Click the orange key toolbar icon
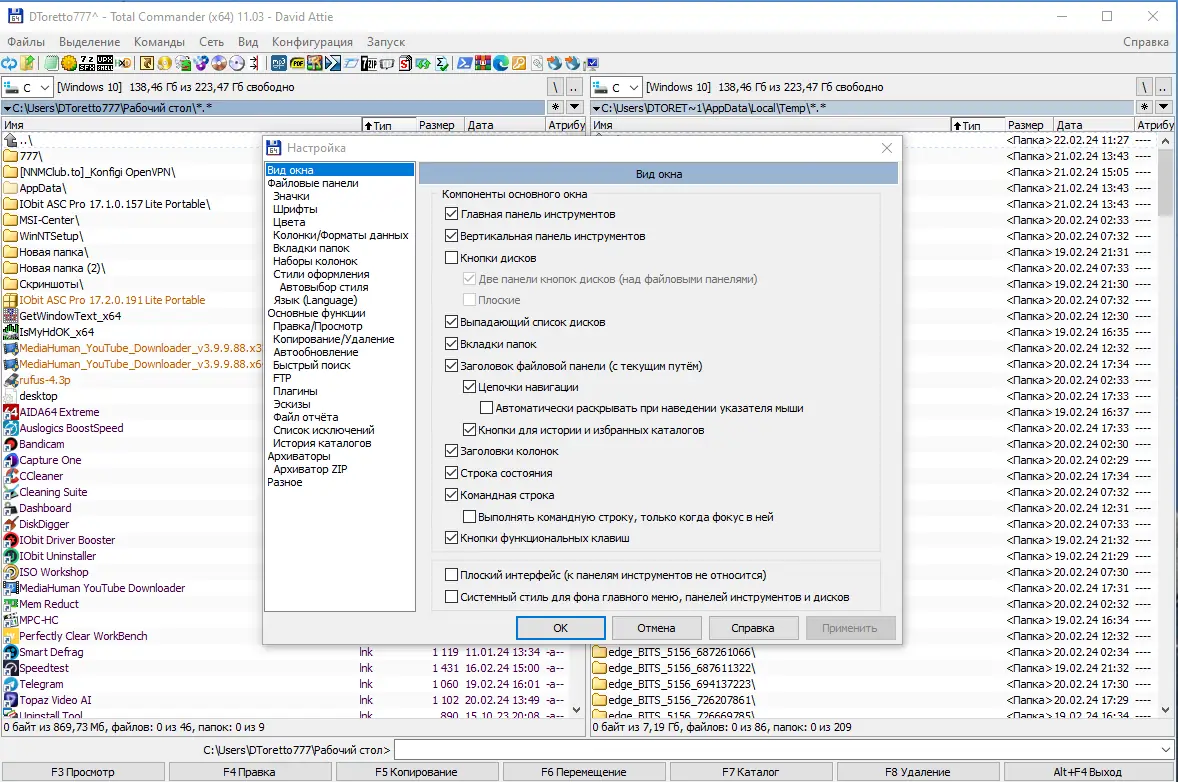Image resolution: width=1178 pixels, height=782 pixels. [x=519, y=63]
